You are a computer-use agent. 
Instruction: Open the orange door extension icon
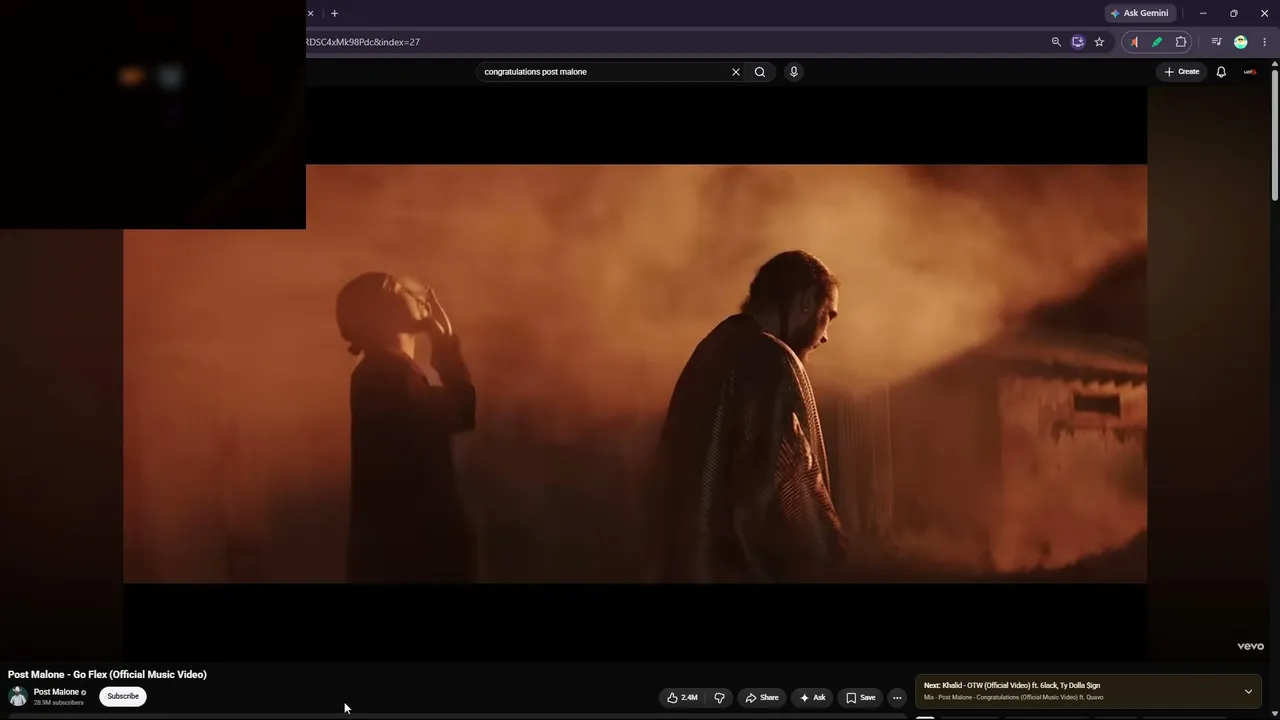1134,42
